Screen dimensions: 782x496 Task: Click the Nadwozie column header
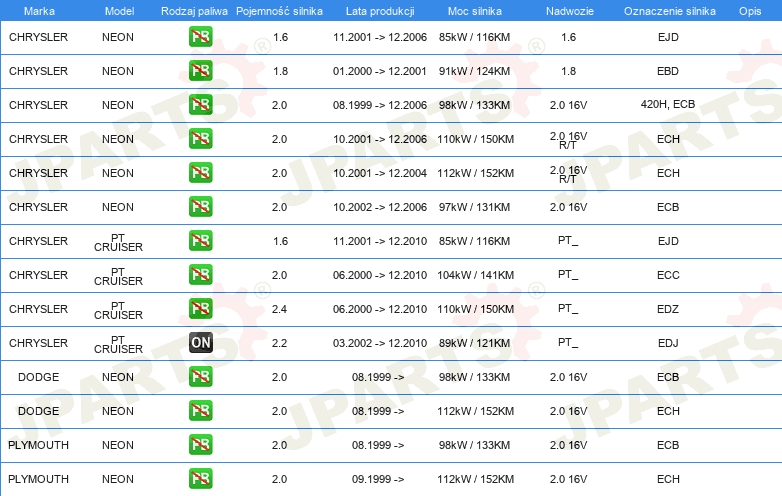tap(568, 10)
